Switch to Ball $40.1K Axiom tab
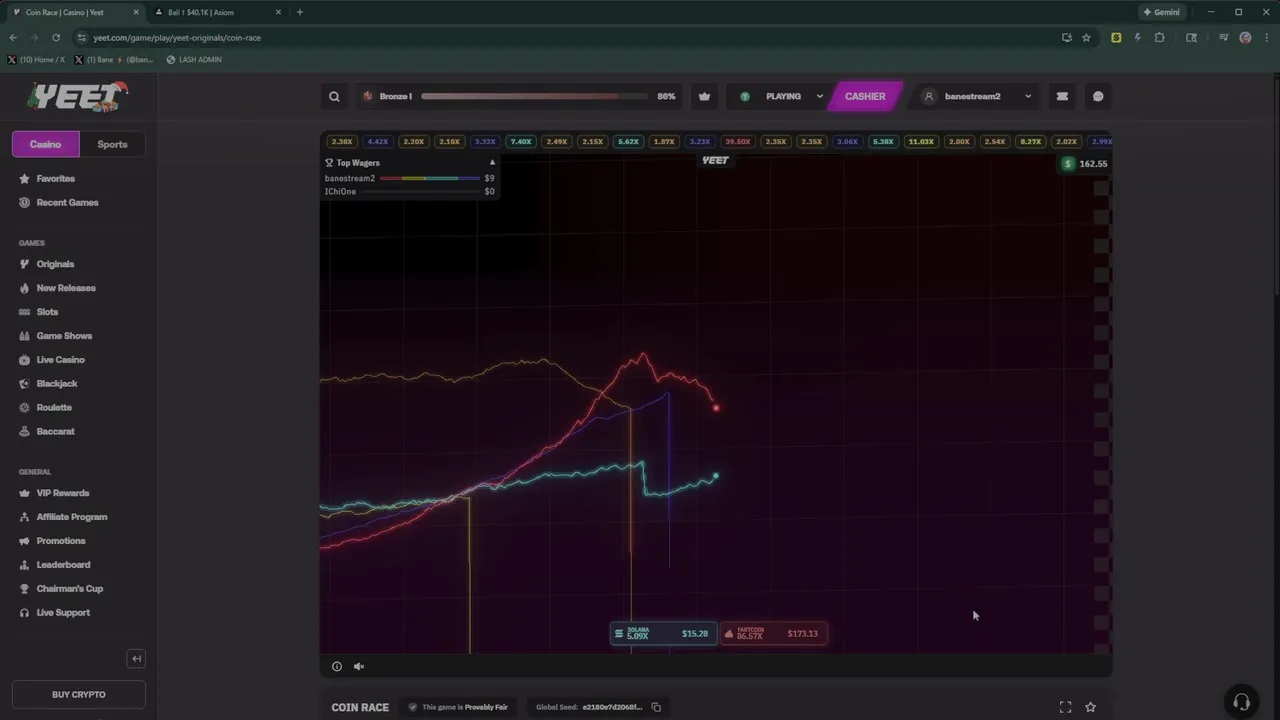The width and height of the screenshot is (1280, 720). click(x=218, y=12)
